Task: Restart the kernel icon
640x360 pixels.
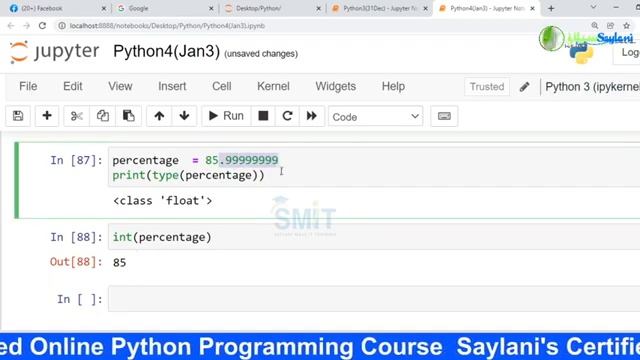Action: (x=287, y=116)
